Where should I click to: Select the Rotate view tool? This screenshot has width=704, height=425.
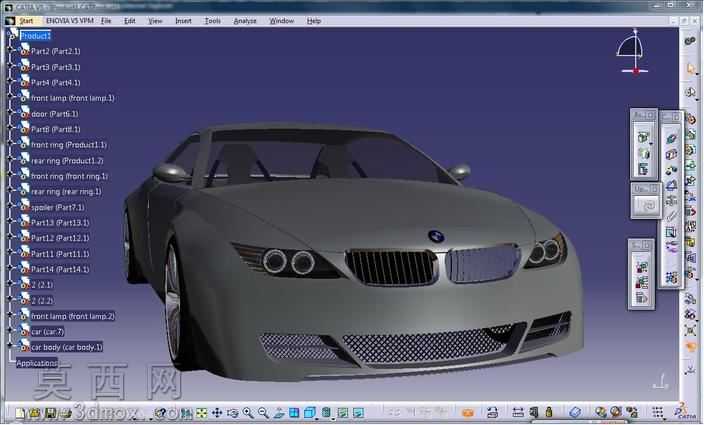pos(233,413)
